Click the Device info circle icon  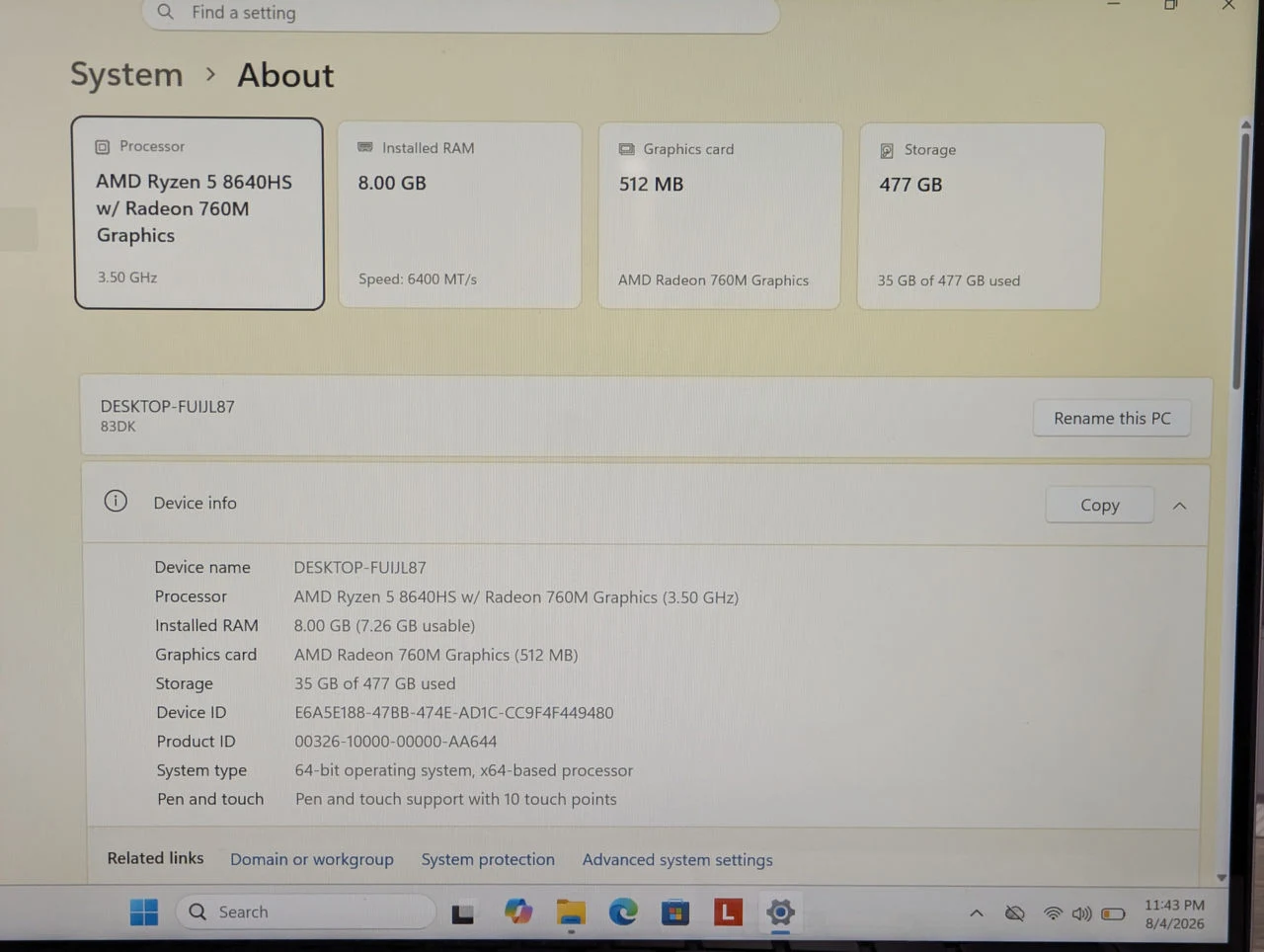(x=116, y=501)
